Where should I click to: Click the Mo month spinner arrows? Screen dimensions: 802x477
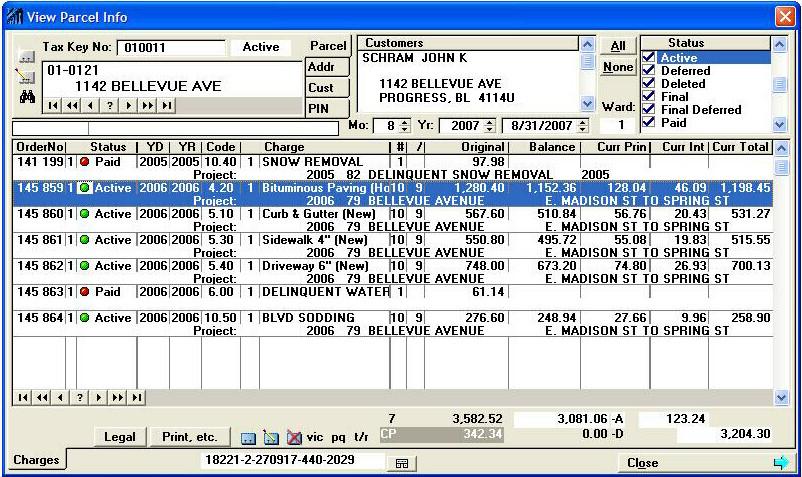404,126
